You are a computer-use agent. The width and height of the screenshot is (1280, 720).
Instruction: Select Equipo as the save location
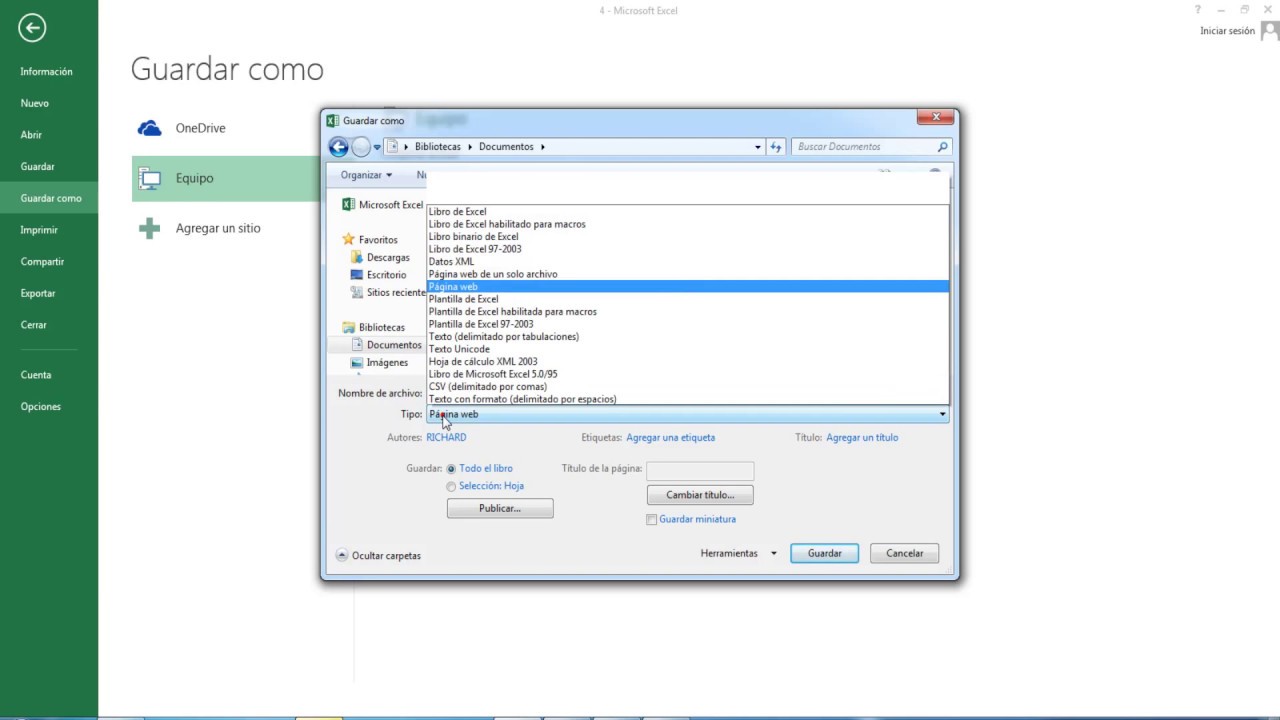[x=225, y=178]
